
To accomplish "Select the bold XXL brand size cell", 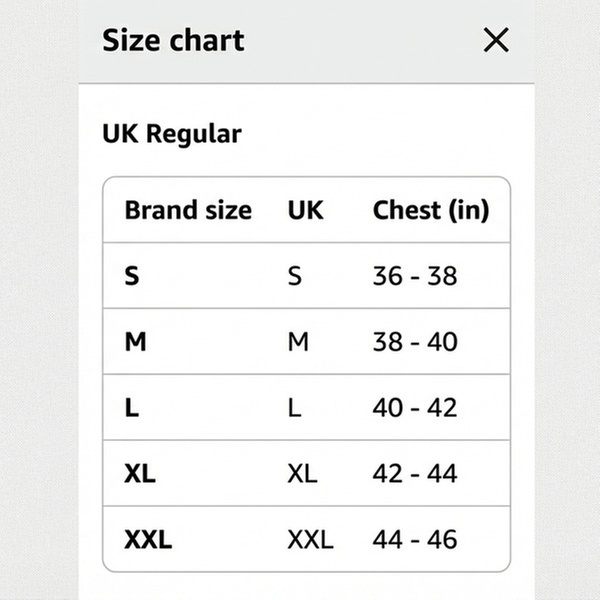I will click(148, 540).
